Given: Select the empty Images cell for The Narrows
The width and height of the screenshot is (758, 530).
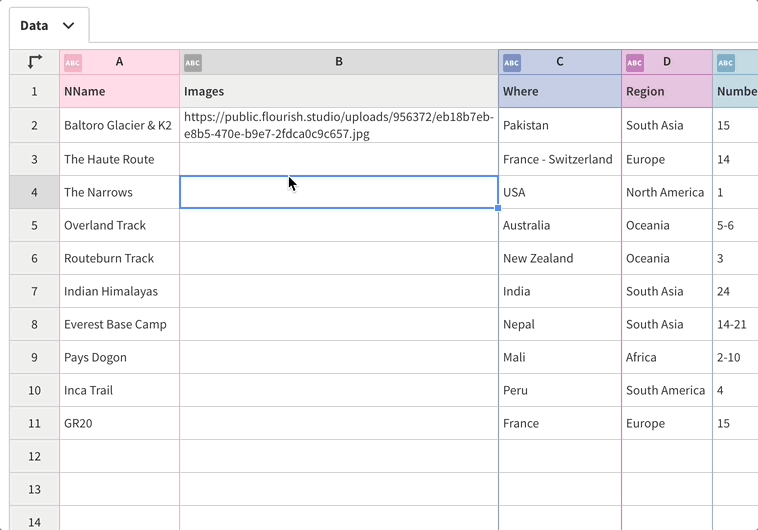Looking at the screenshot, I should coord(339,192).
